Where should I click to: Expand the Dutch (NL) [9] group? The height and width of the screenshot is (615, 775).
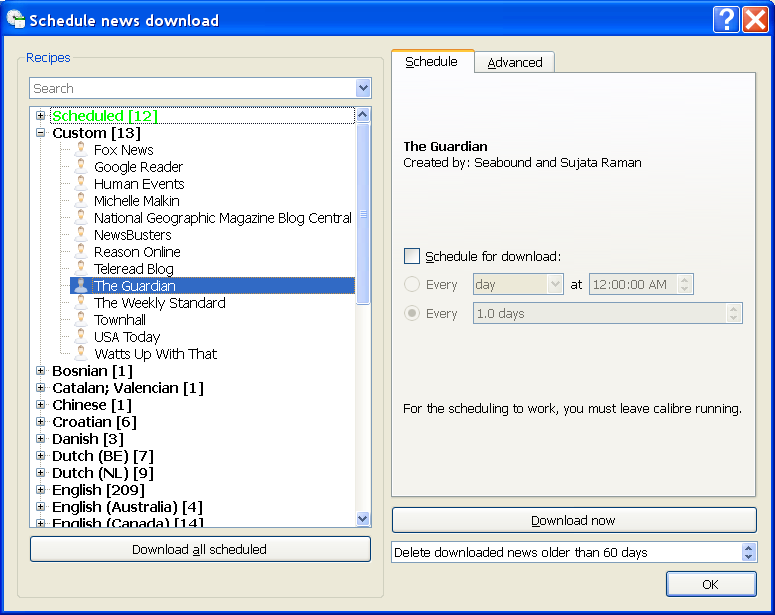41,472
